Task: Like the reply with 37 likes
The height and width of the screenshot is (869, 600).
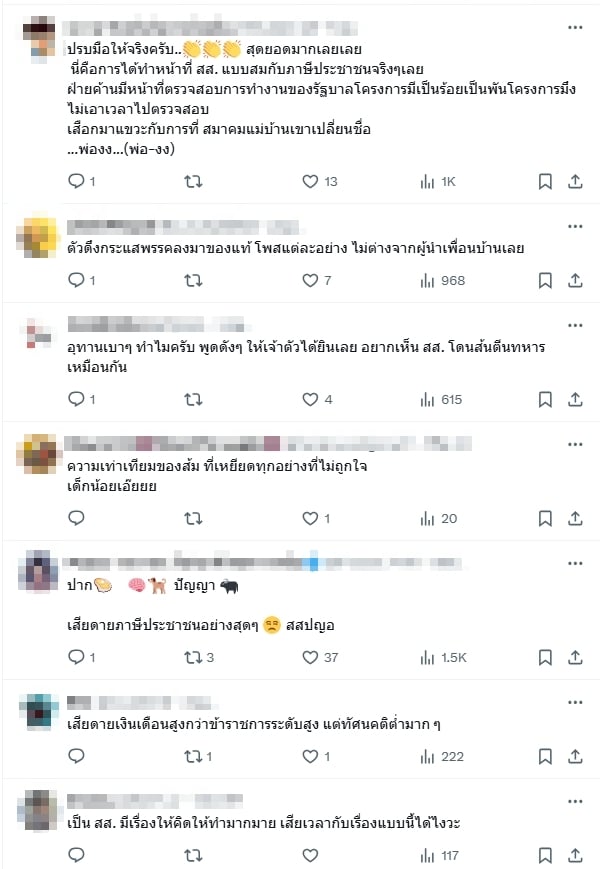Action: pos(320,657)
